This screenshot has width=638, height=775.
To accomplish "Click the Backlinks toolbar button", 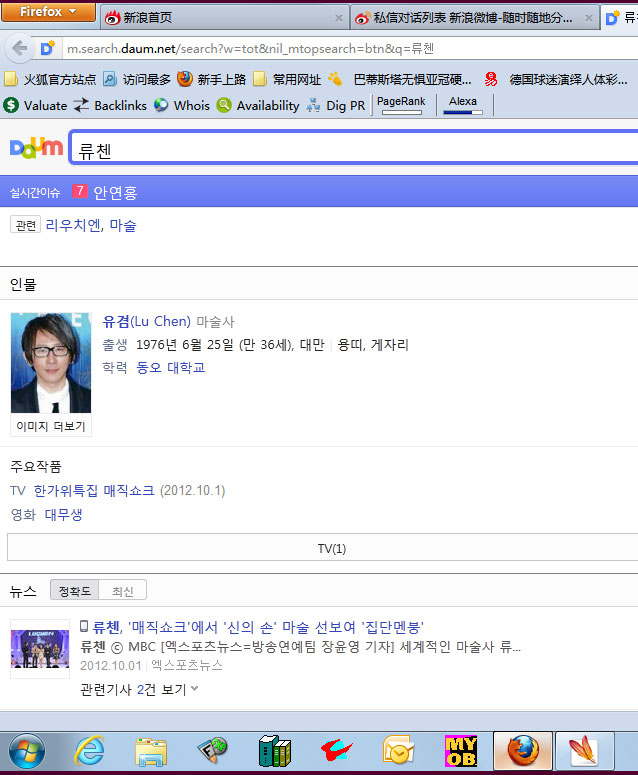I will [x=110, y=105].
